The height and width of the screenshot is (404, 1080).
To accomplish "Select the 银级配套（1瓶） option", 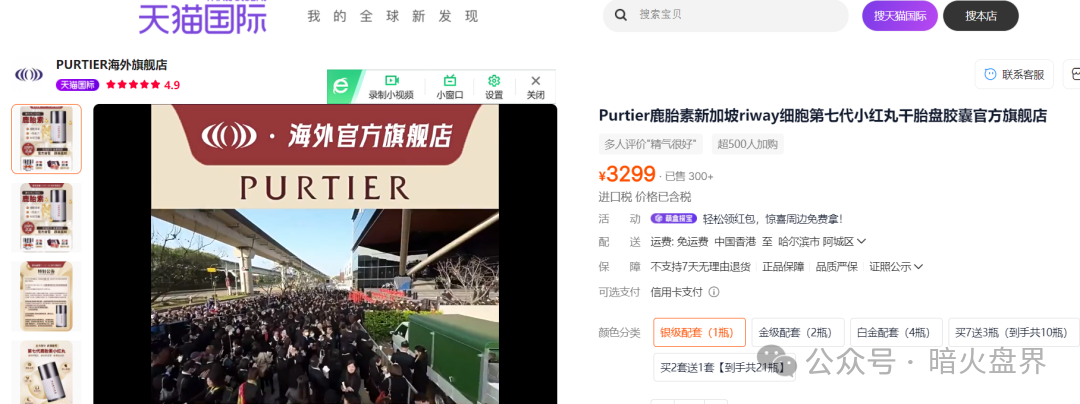I will [x=697, y=332].
